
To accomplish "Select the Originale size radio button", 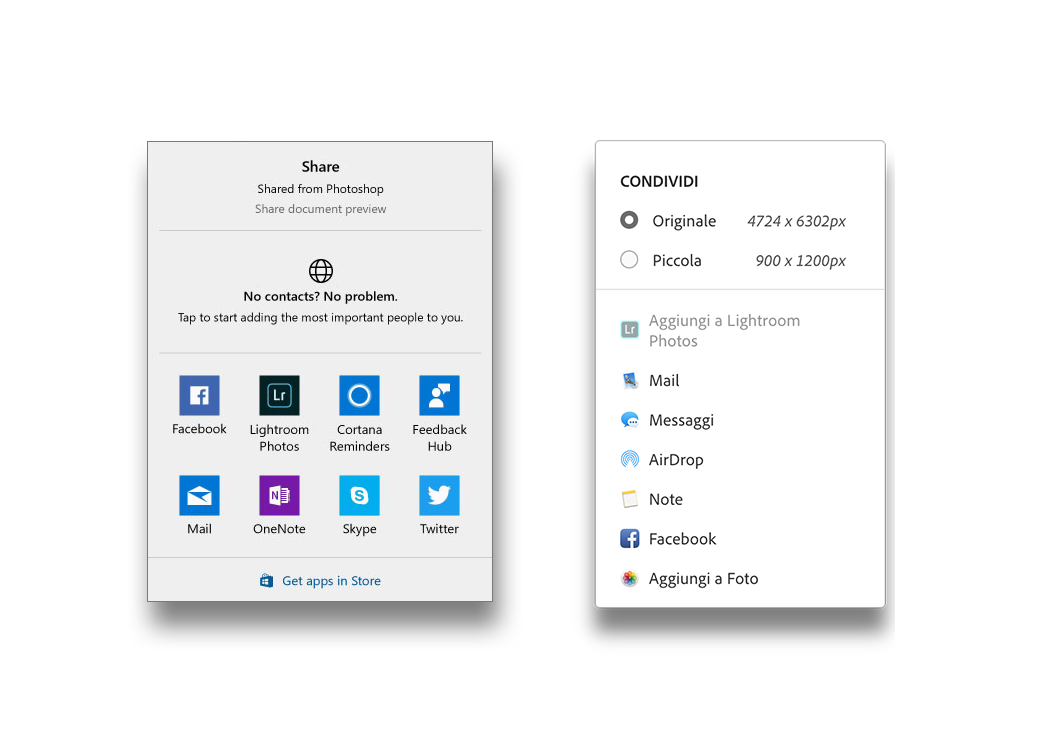I will tap(629, 220).
